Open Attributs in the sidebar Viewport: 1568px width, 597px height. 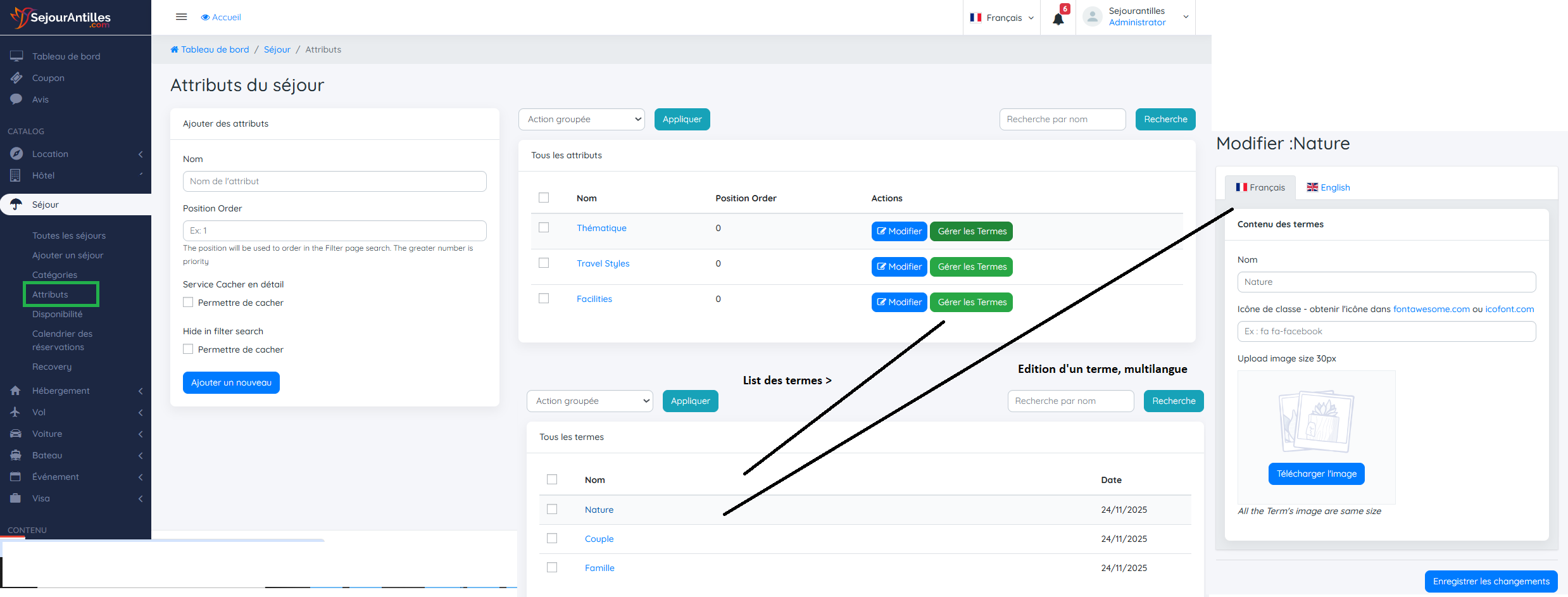(x=50, y=294)
